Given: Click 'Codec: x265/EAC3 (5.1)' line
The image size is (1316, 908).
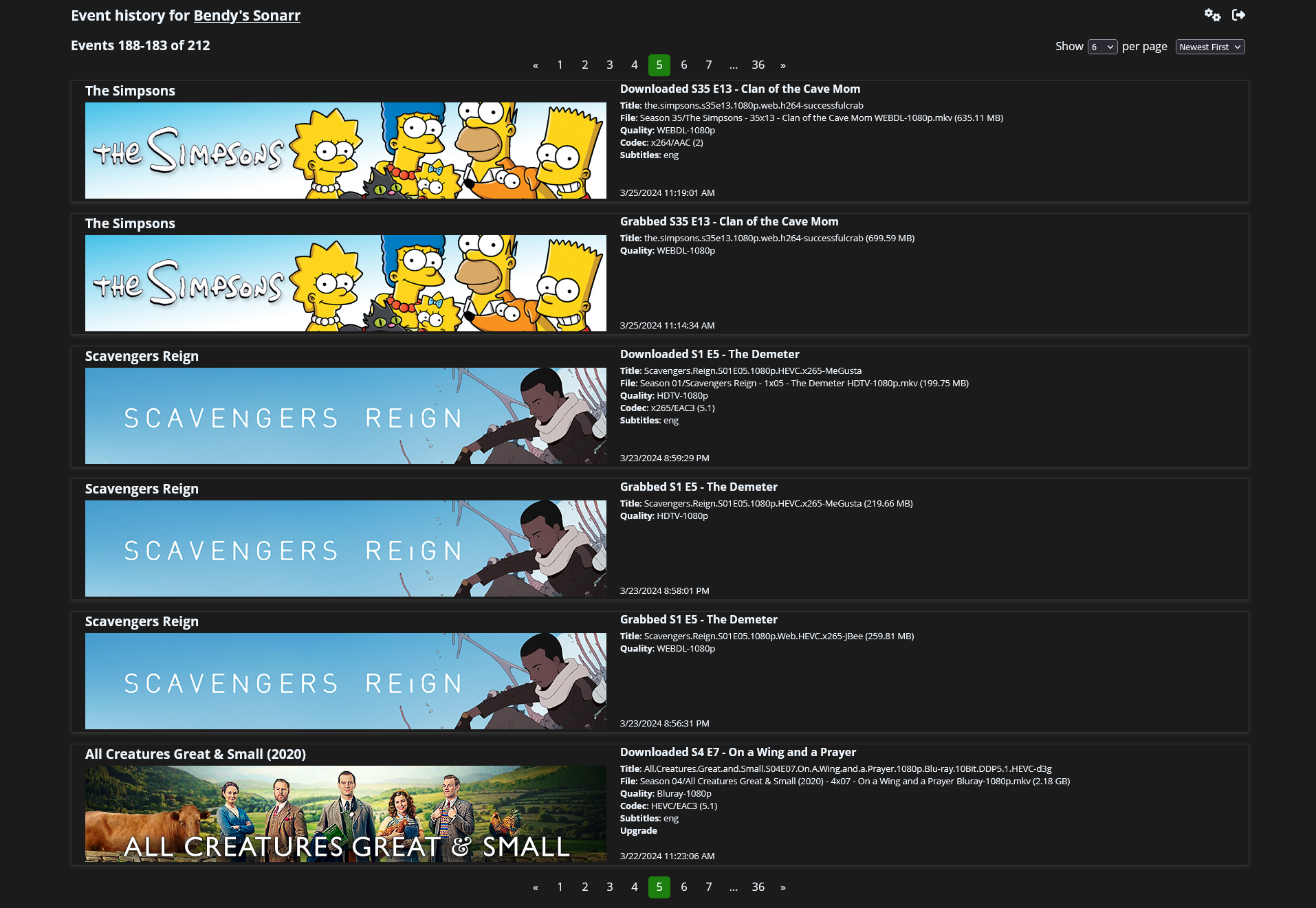Looking at the screenshot, I should pyautogui.click(x=667, y=408).
